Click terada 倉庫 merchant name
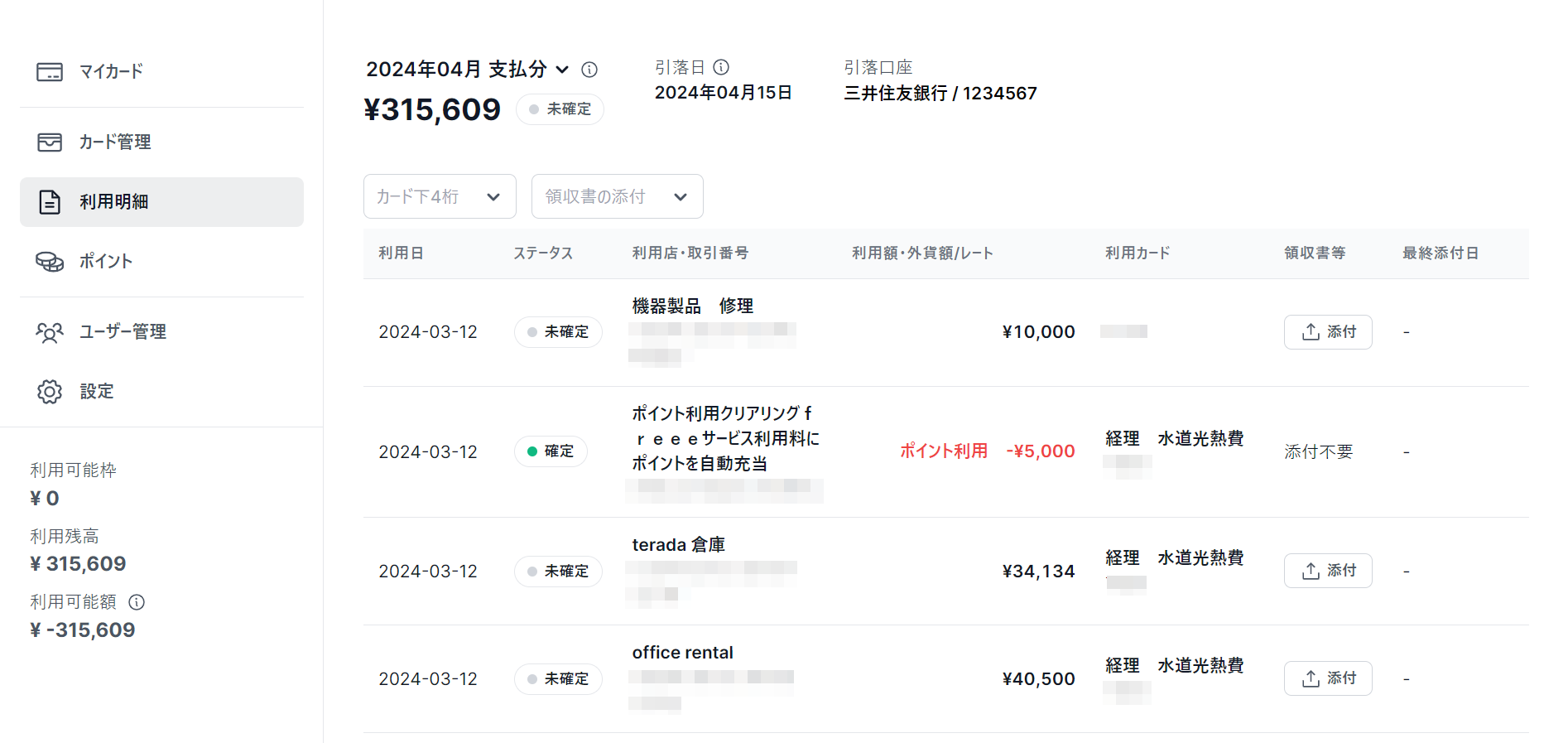 point(679,545)
